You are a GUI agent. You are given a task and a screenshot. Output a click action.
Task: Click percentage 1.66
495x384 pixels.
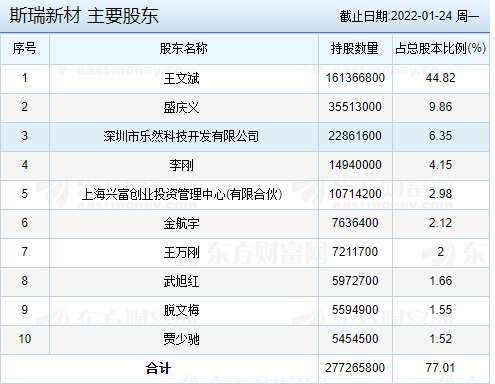click(440, 281)
